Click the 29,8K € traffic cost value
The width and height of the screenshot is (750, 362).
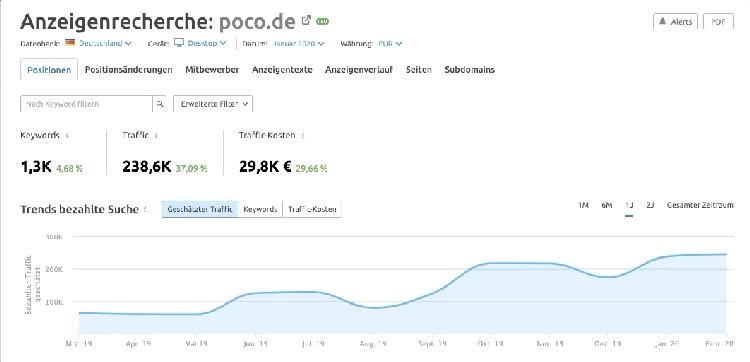pyautogui.click(x=265, y=167)
